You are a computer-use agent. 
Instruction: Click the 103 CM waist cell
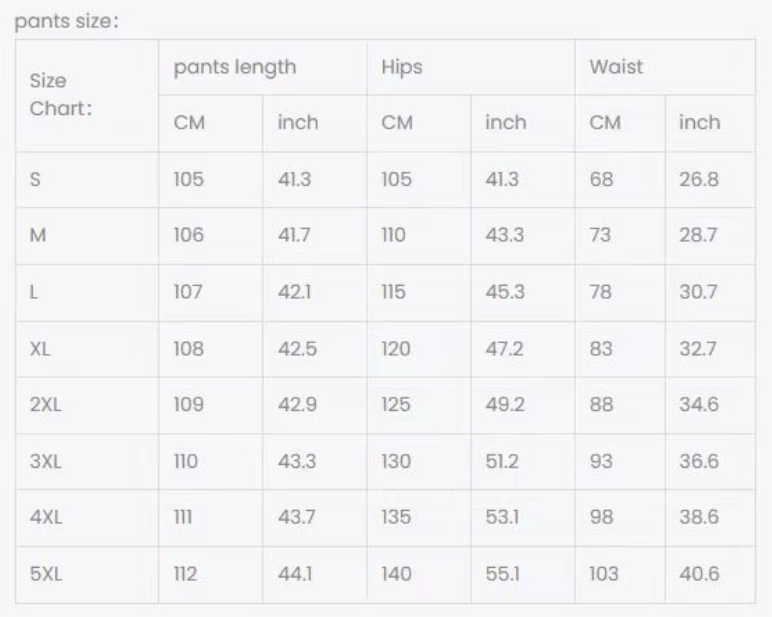620,575
